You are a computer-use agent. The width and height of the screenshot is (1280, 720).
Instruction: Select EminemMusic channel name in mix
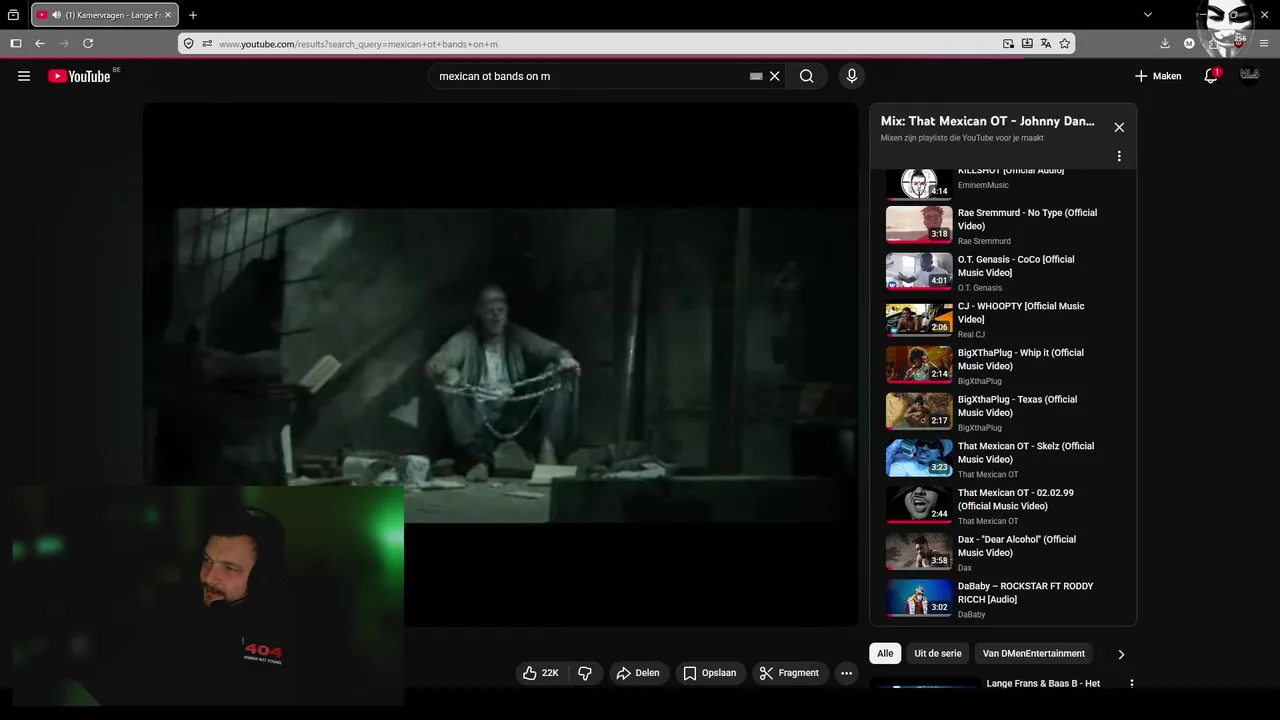983,185
